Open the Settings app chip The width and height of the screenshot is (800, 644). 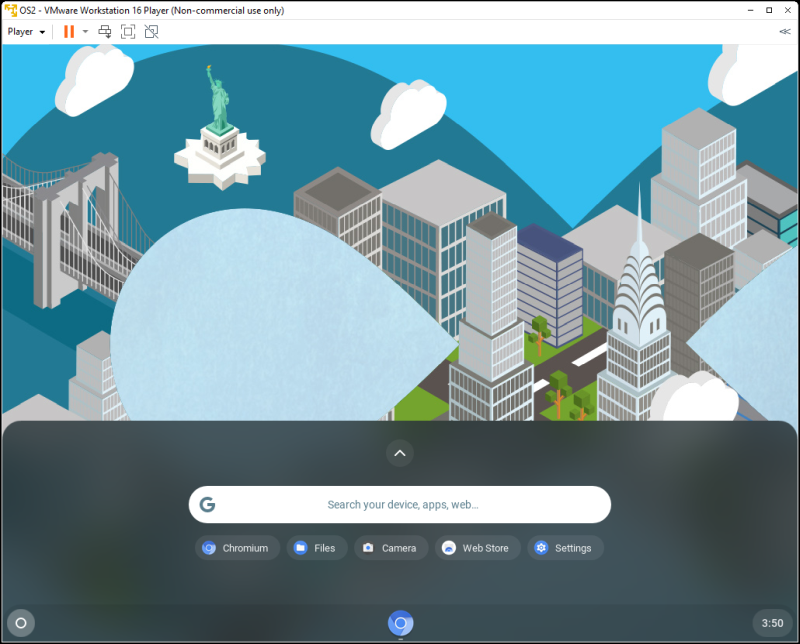[565, 548]
